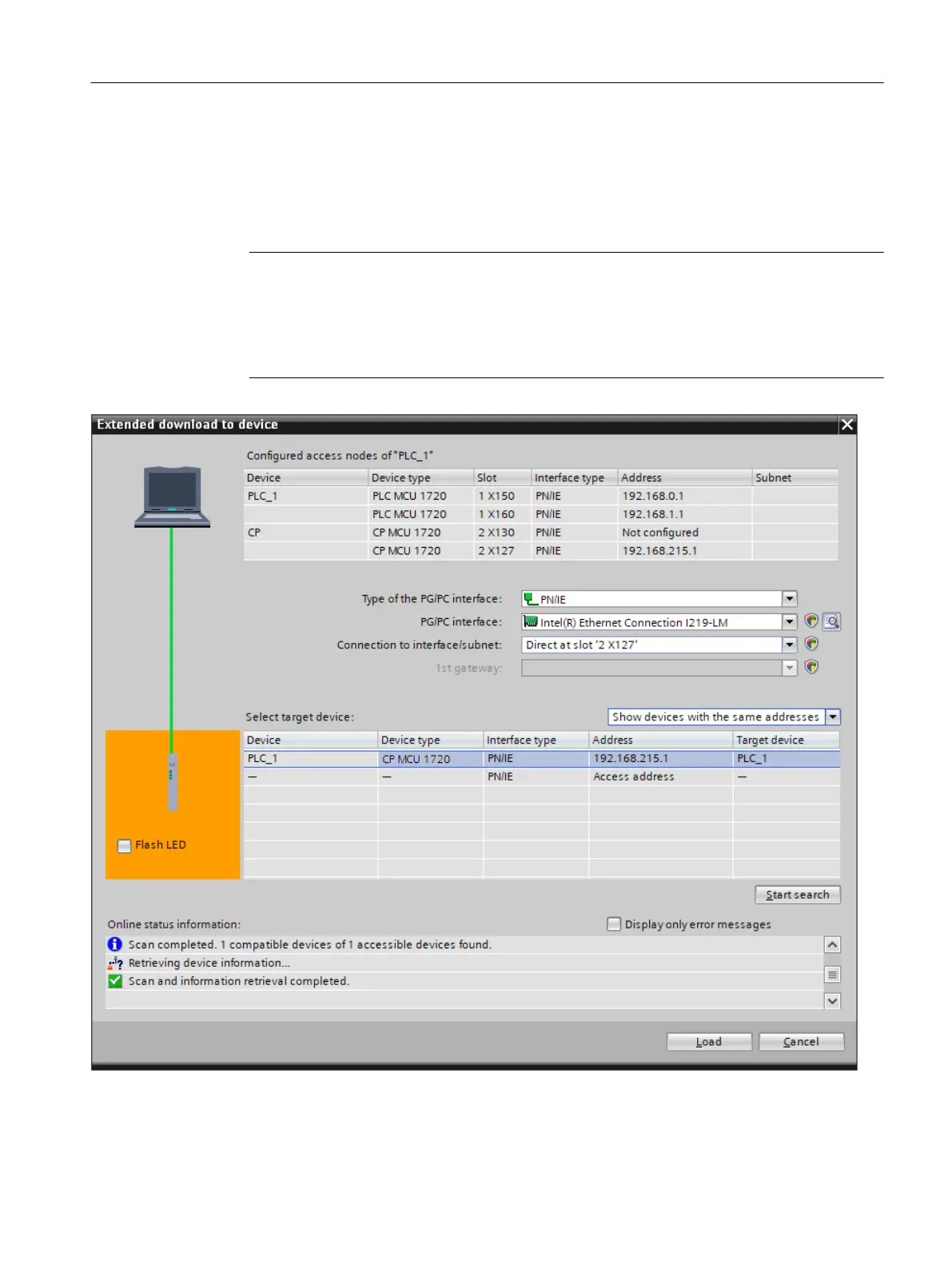Click the status log scroll down arrow
Viewport: 952px width, 1269px height.
pos(832,1001)
